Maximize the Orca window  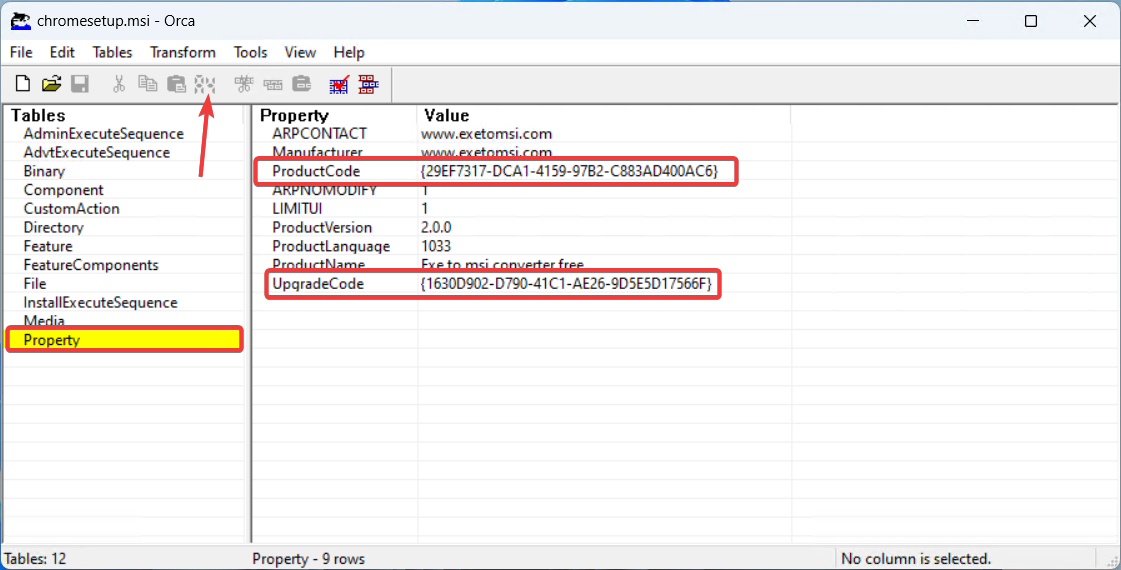click(1031, 21)
